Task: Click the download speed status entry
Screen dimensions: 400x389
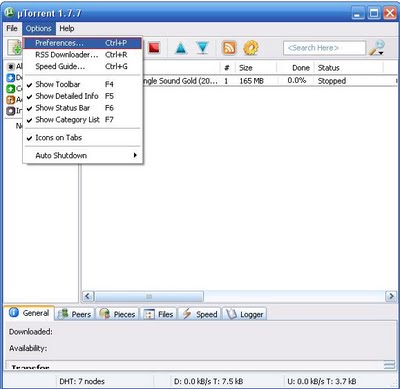Action: 208,381
